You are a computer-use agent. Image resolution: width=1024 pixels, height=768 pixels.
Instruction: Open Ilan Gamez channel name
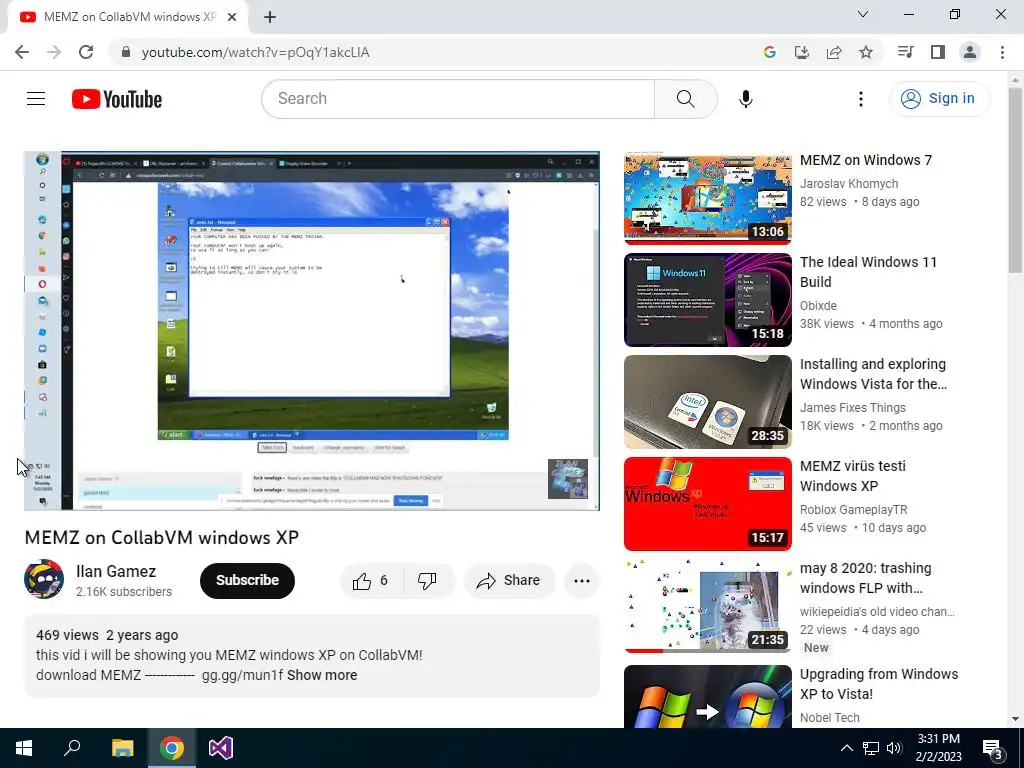(x=116, y=571)
